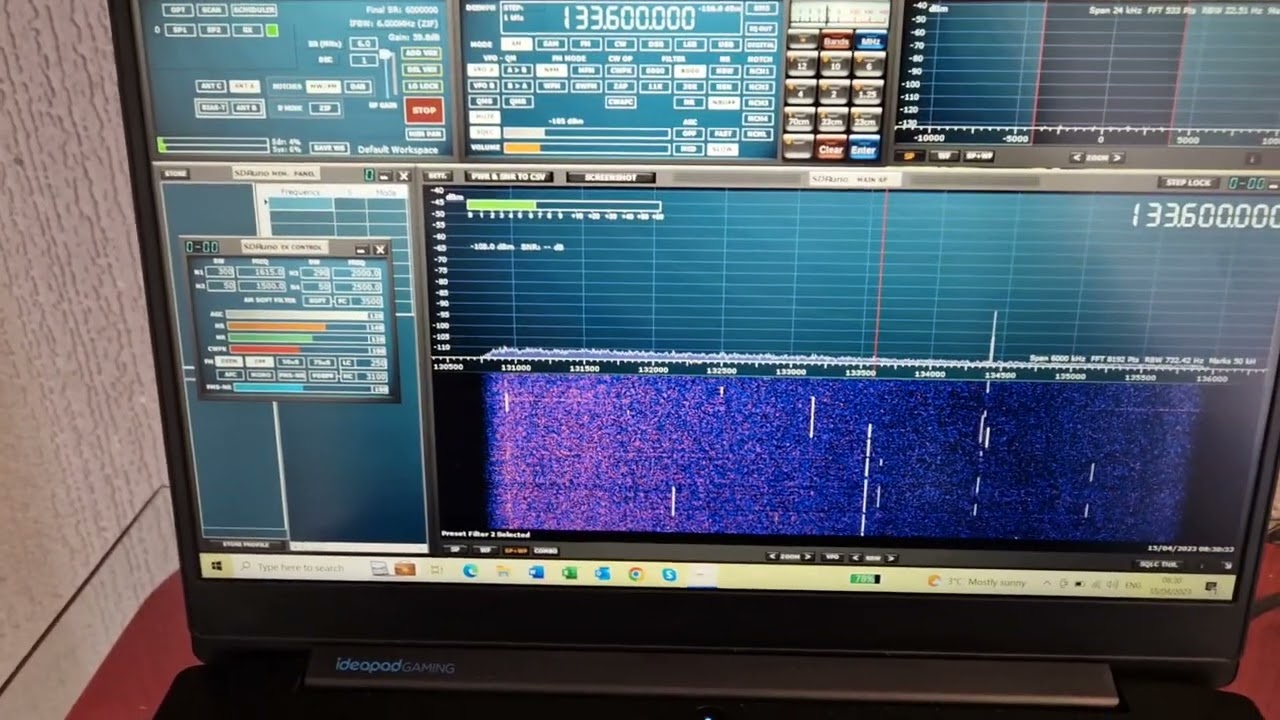
Task: Select SP+WF tab in auxiliary spectrum
Action: 978,156
